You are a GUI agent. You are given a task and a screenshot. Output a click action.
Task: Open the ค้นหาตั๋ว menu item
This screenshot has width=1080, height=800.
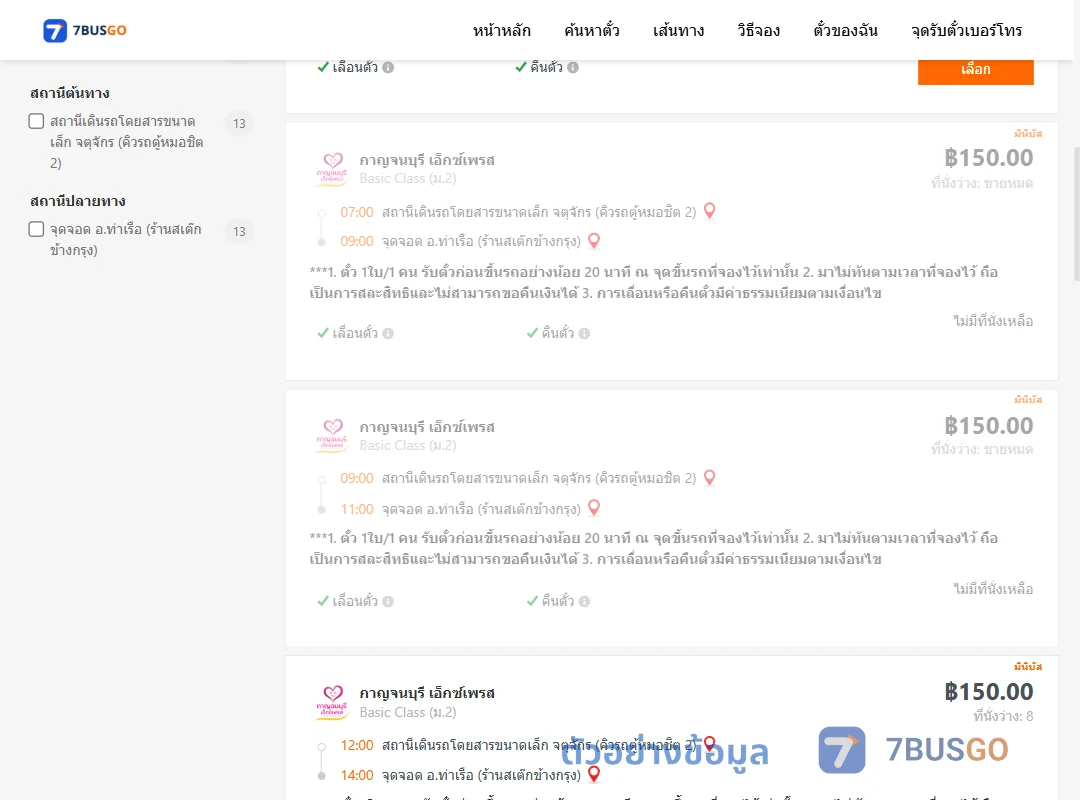[592, 30]
